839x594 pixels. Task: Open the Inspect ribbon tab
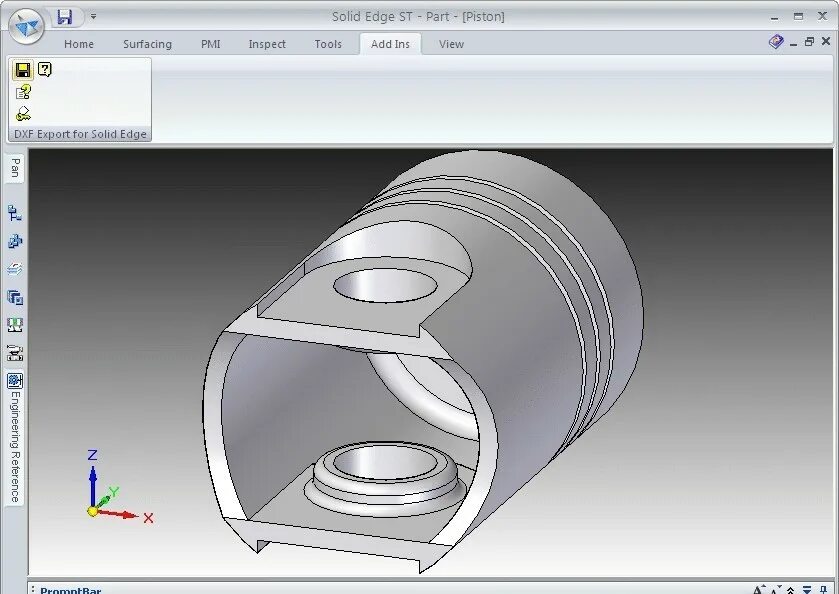(x=266, y=44)
